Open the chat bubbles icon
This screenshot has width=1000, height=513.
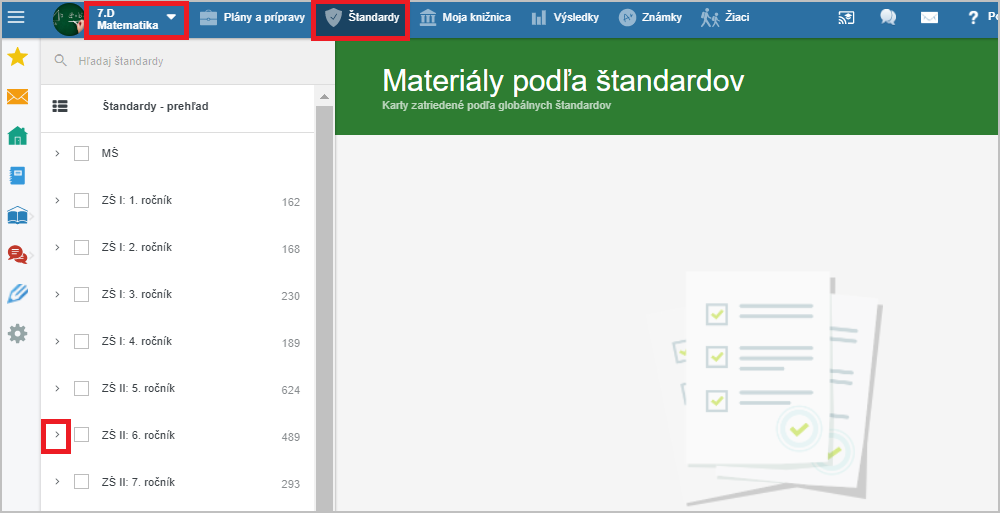888,18
